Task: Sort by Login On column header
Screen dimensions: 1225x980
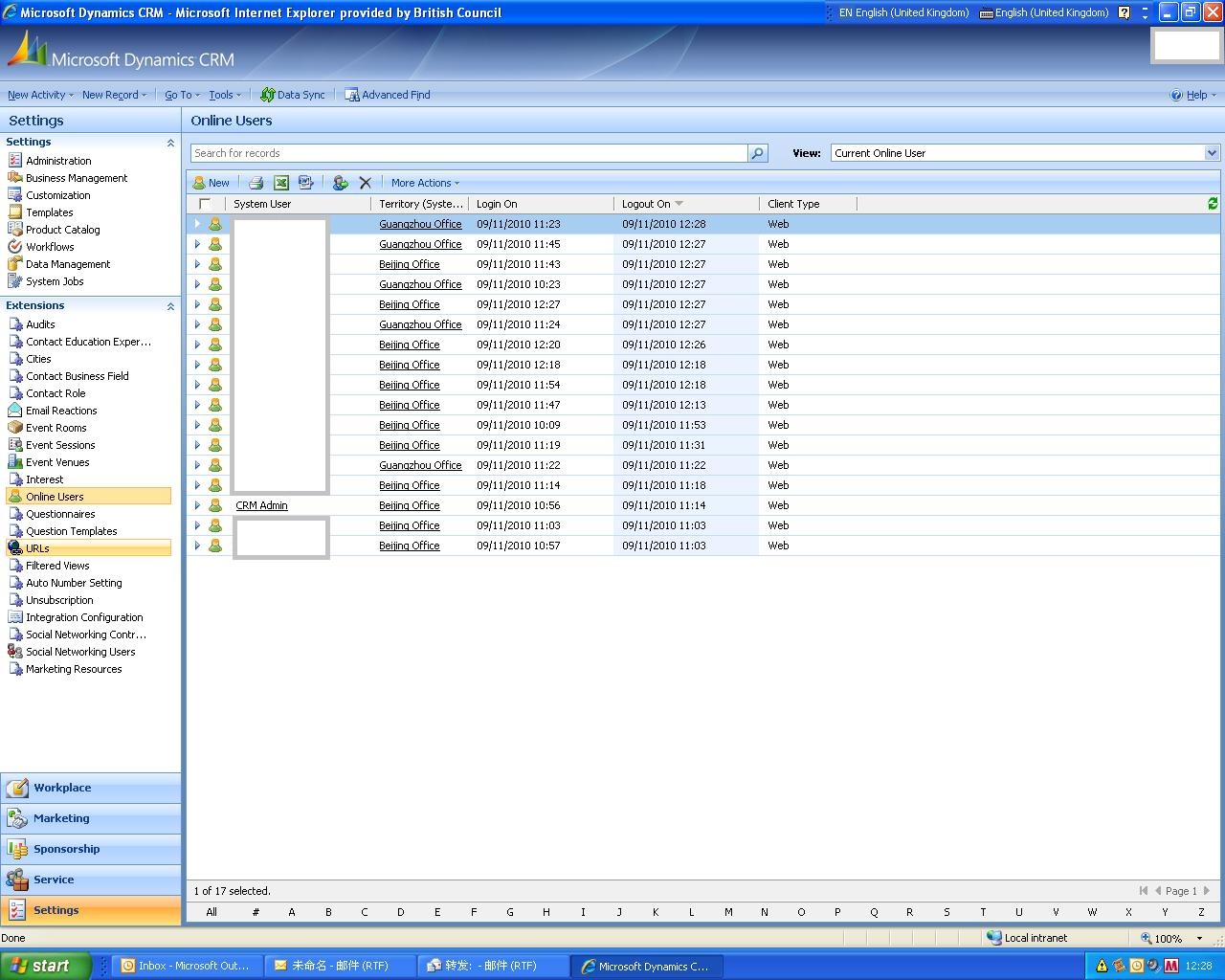Action: [x=541, y=204]
